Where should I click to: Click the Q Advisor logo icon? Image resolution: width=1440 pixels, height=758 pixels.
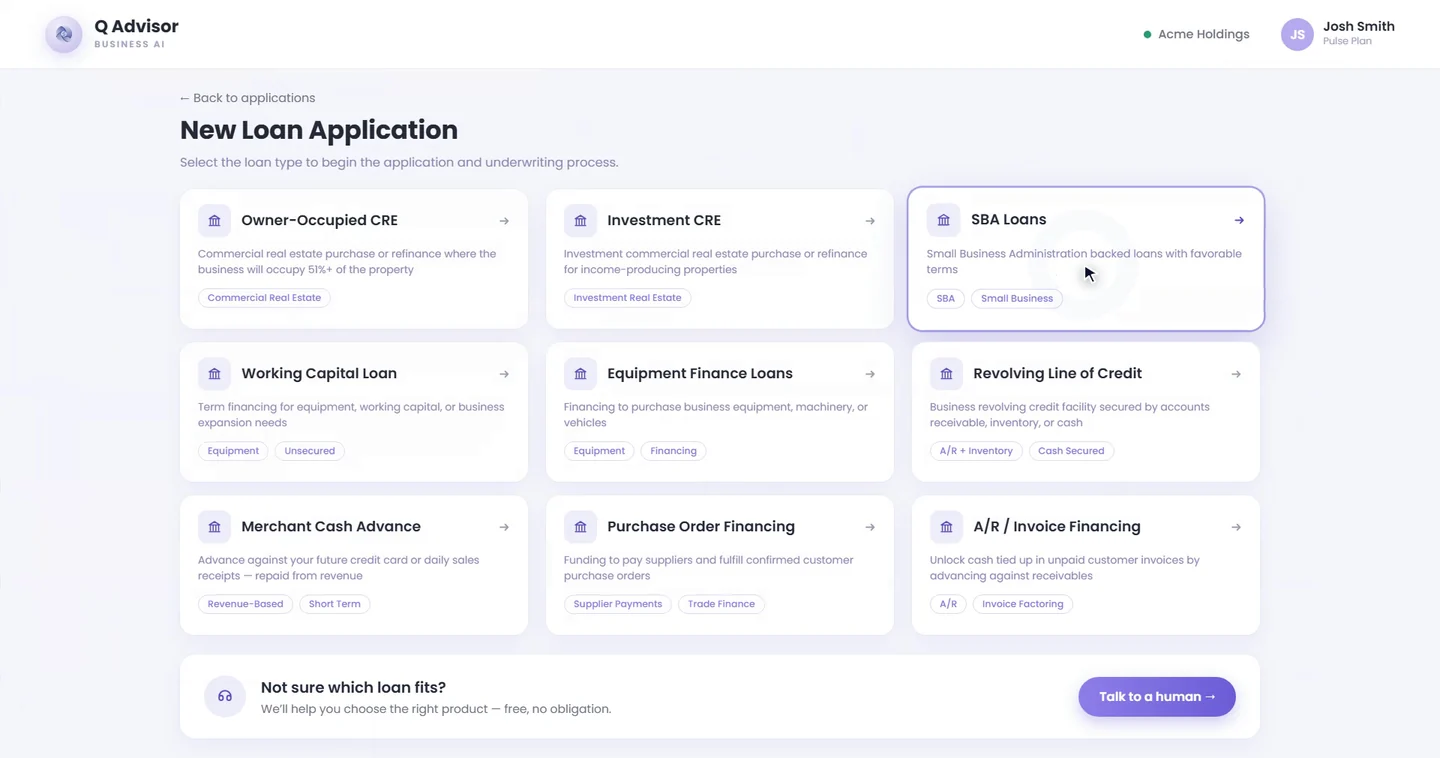point(64,34)
